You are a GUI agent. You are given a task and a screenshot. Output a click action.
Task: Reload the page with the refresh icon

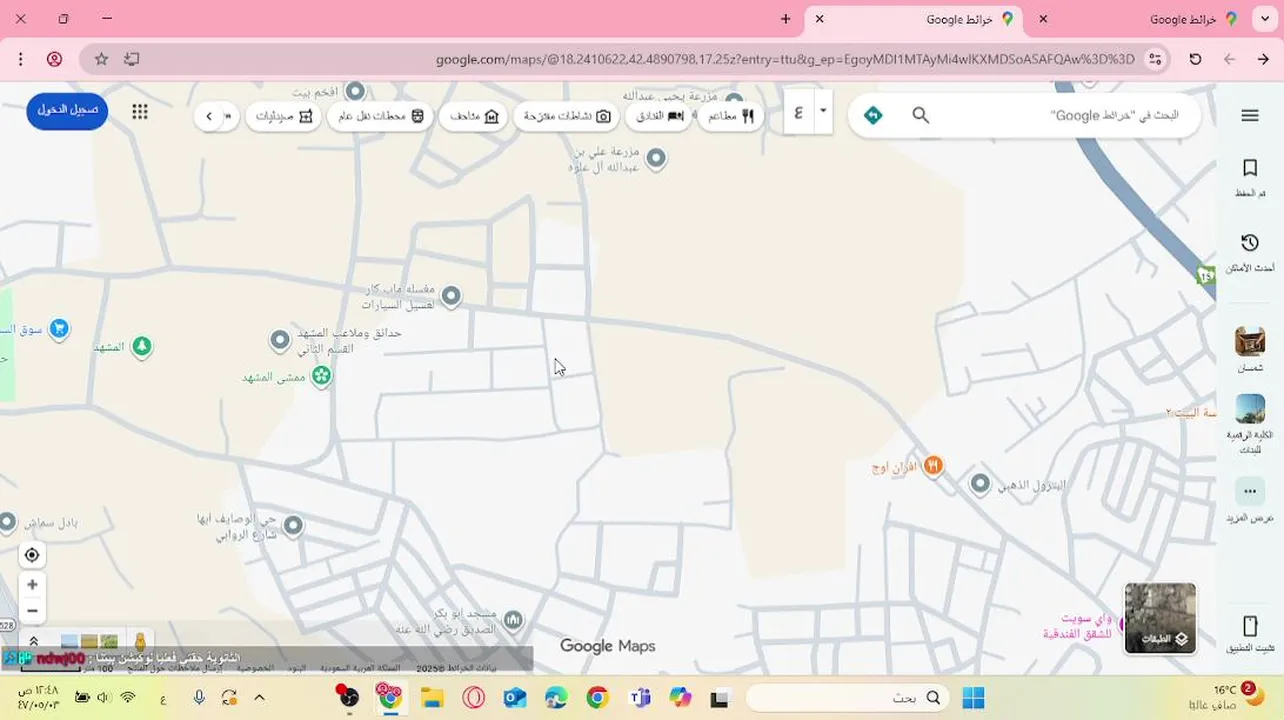1195,60
